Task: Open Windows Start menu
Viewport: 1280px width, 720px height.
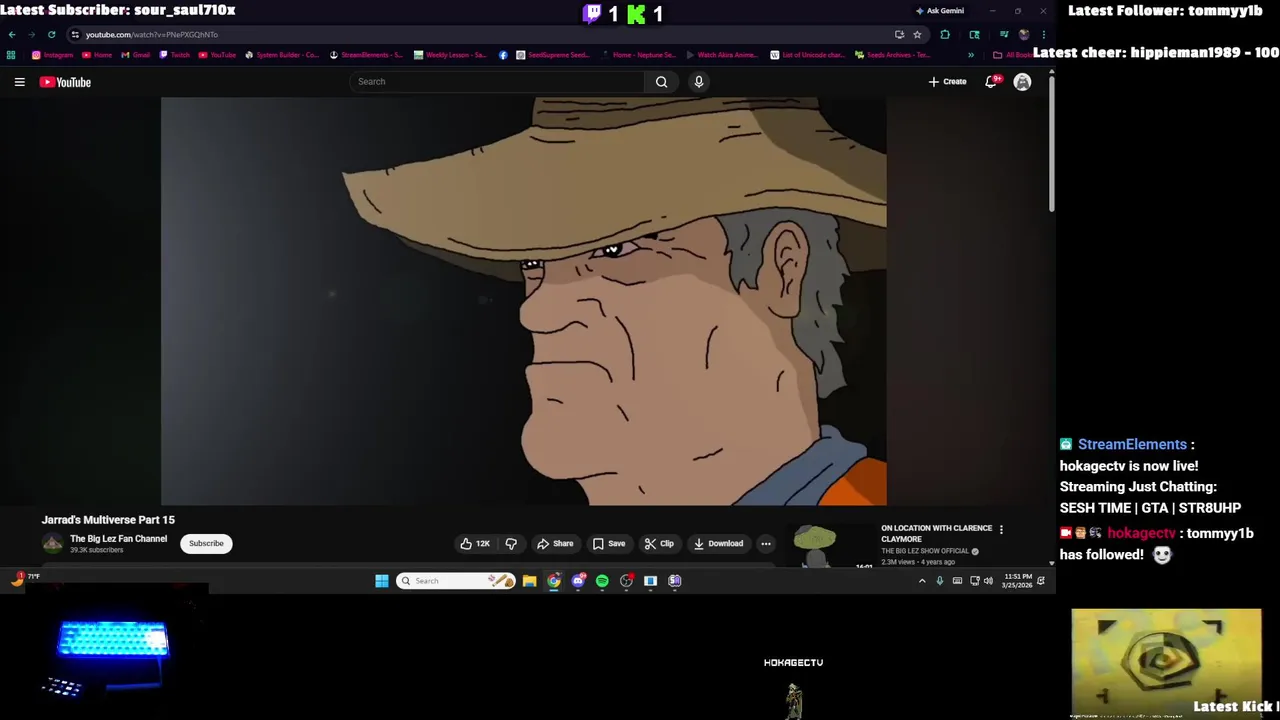Action: point(382,581)
